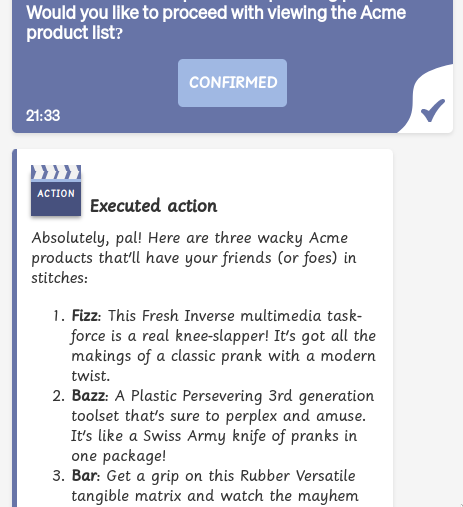463x507 pixels.
Task: Click the bold Fizz product name
Action: pos(85,316)
